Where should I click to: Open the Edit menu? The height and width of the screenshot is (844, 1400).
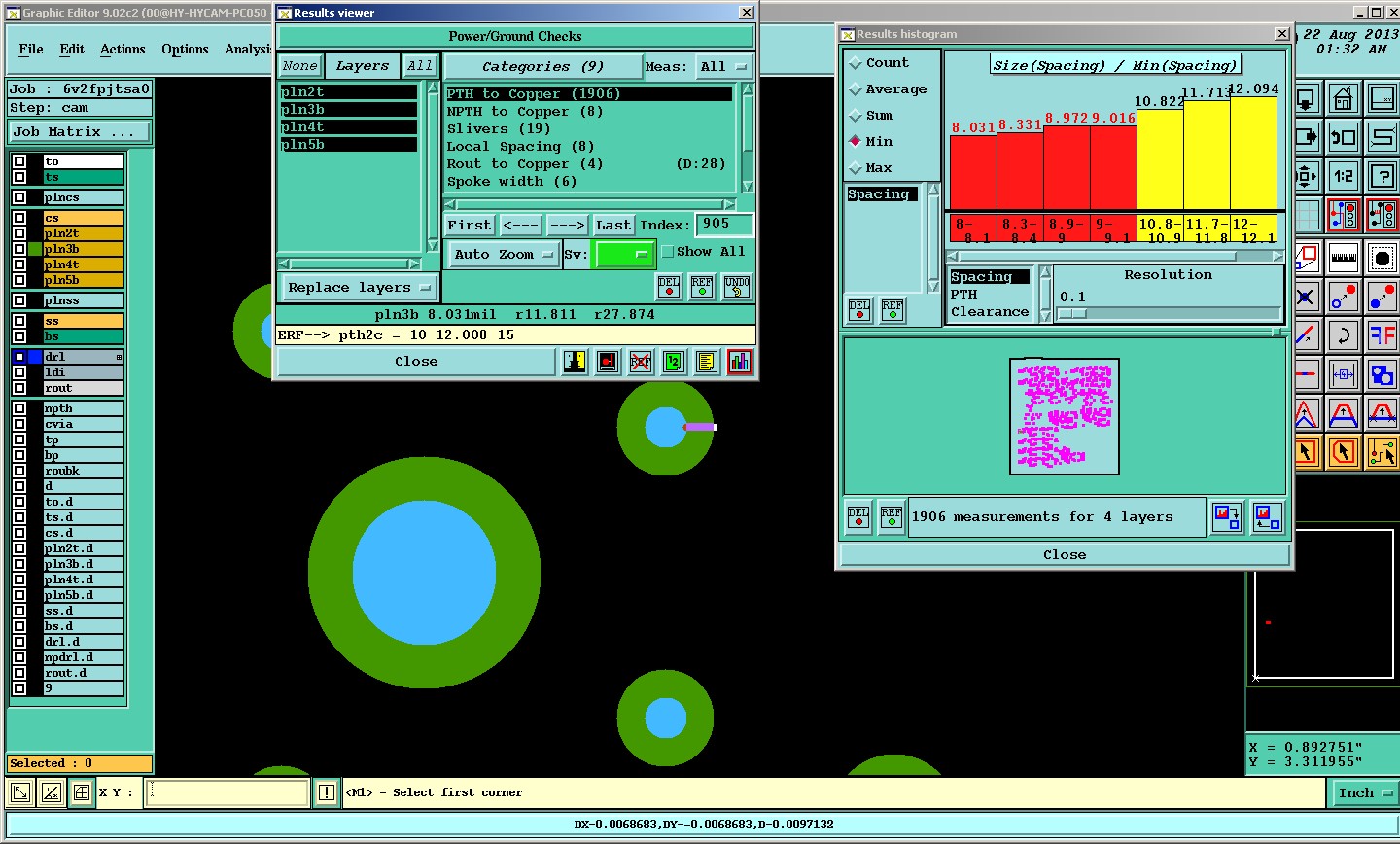(72, 49)
